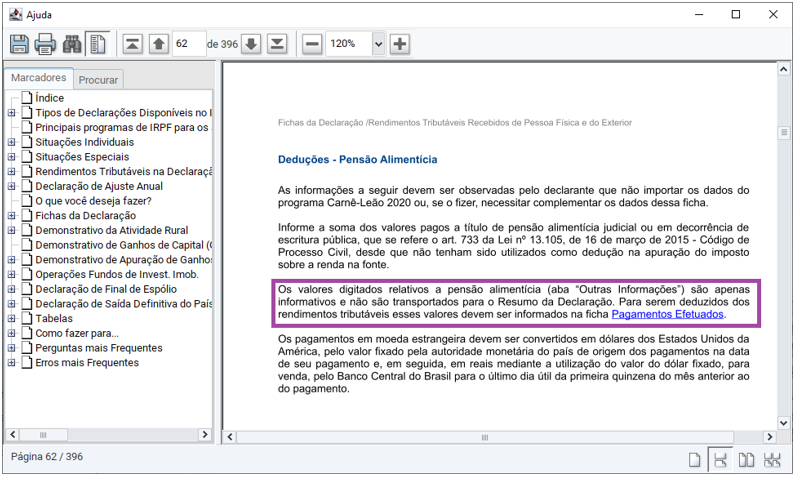Image resolution: width=797 pixels, height=478 pixels.
Task: Go to next page arrow
Action: click(x=251, y=44)
